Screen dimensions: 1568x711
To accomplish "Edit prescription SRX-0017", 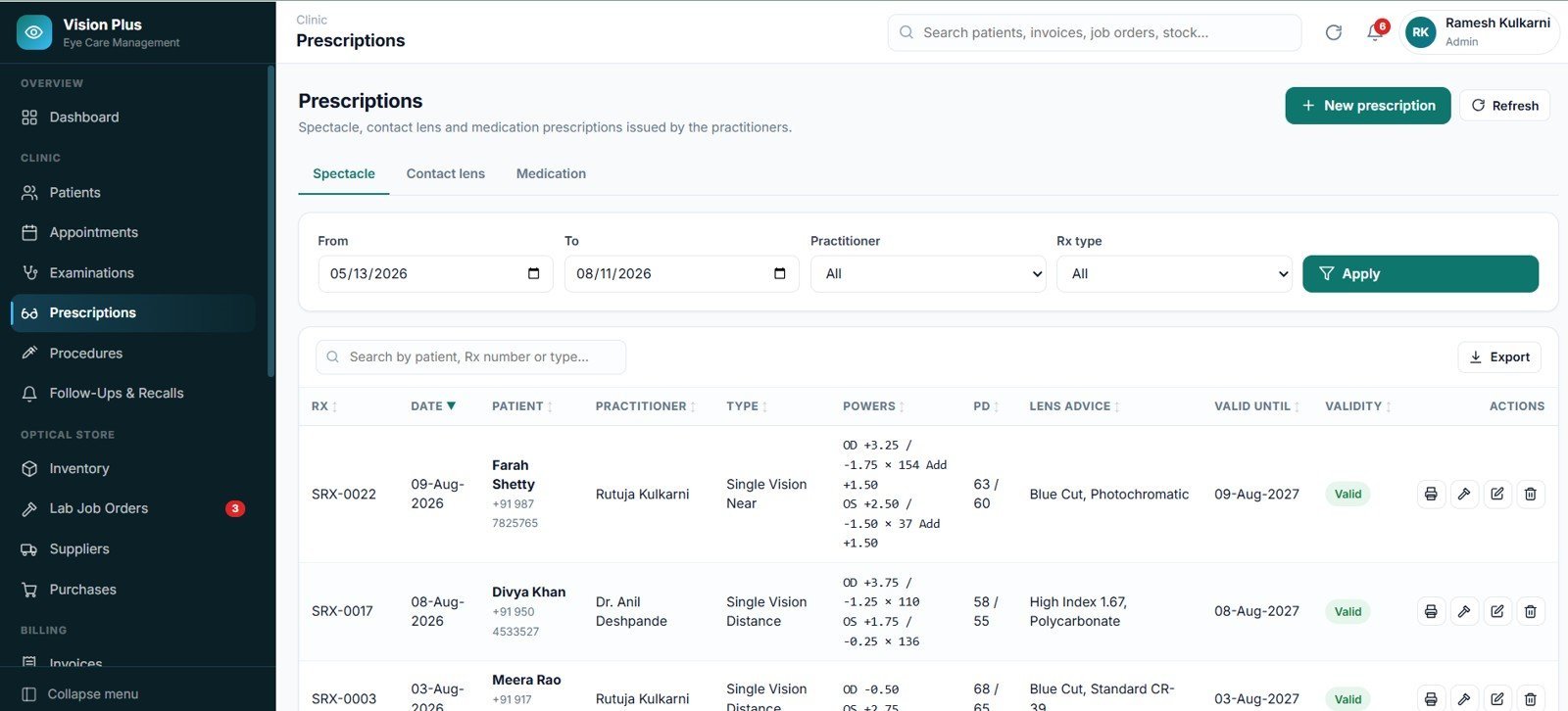I will point(1497,611).
